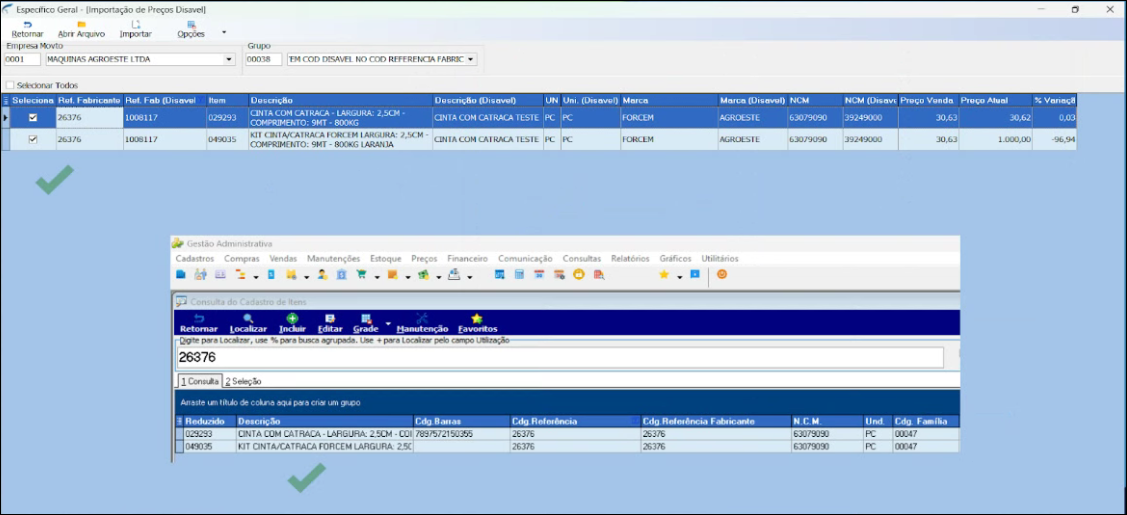This screenshot has width=1127, height=515.
Task: Open the shopping cart icon in Gestão toolbar
Action: click(361, 274)
